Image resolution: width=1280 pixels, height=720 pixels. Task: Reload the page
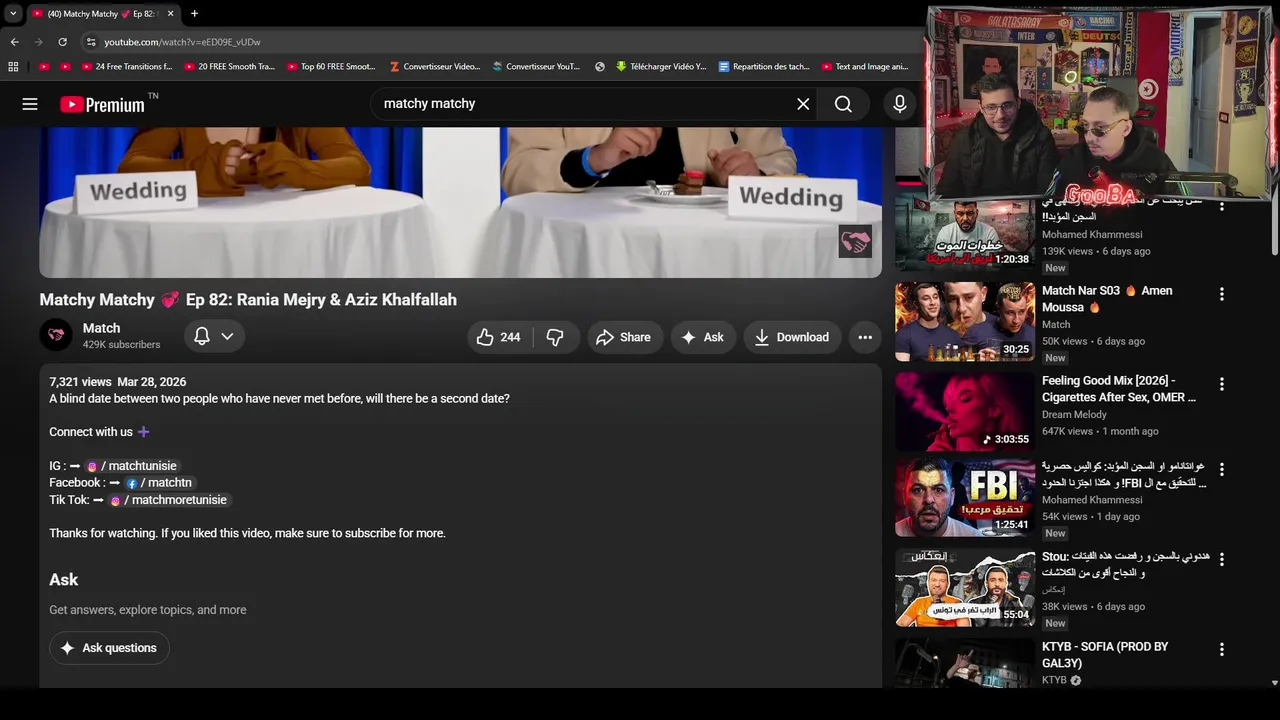tap(62, 42)
